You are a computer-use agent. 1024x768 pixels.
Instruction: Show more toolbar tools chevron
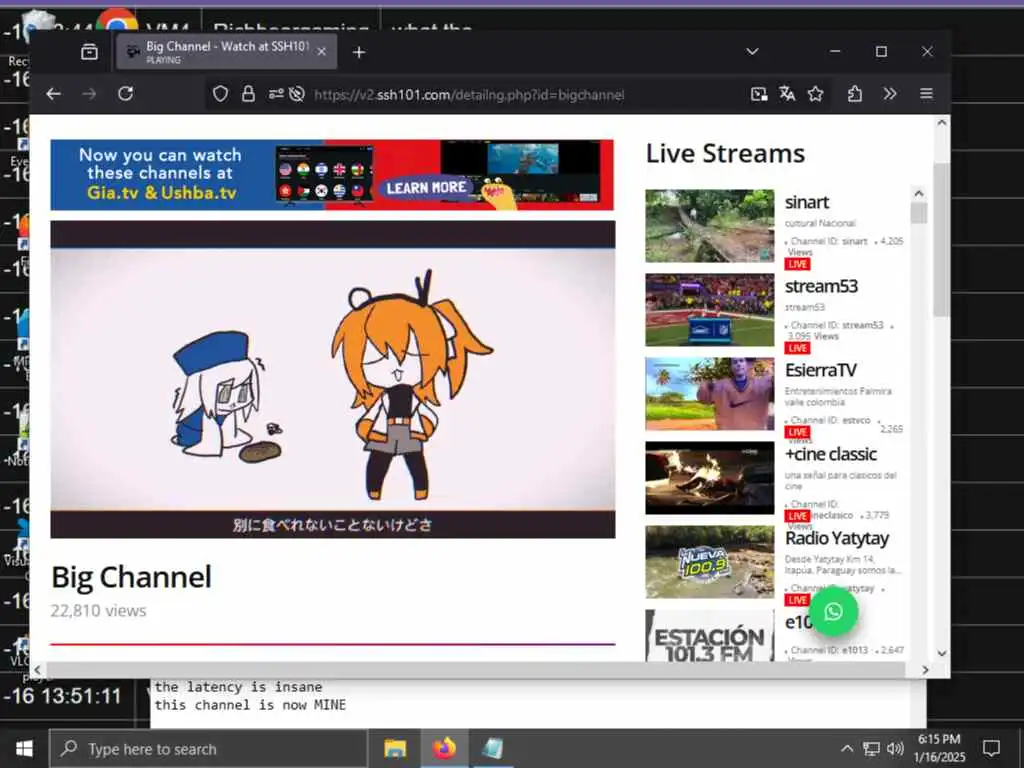pos(890,94)
